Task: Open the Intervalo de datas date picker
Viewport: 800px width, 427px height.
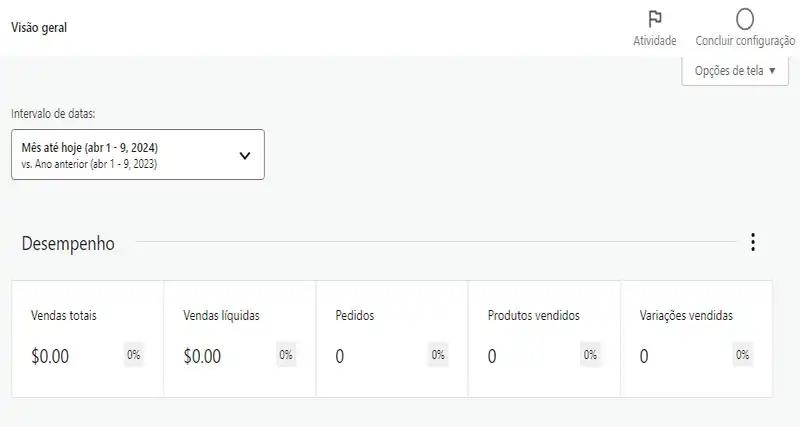Action: (137, 155)
